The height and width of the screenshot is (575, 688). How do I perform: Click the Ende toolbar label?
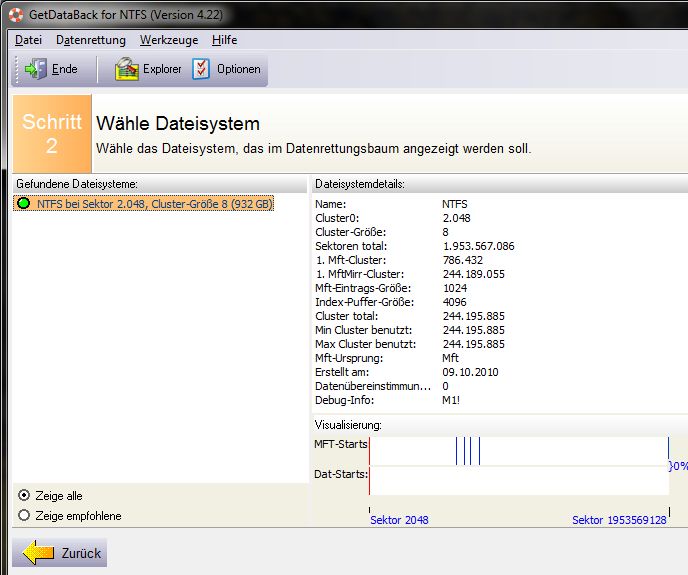tap(64, 69)
